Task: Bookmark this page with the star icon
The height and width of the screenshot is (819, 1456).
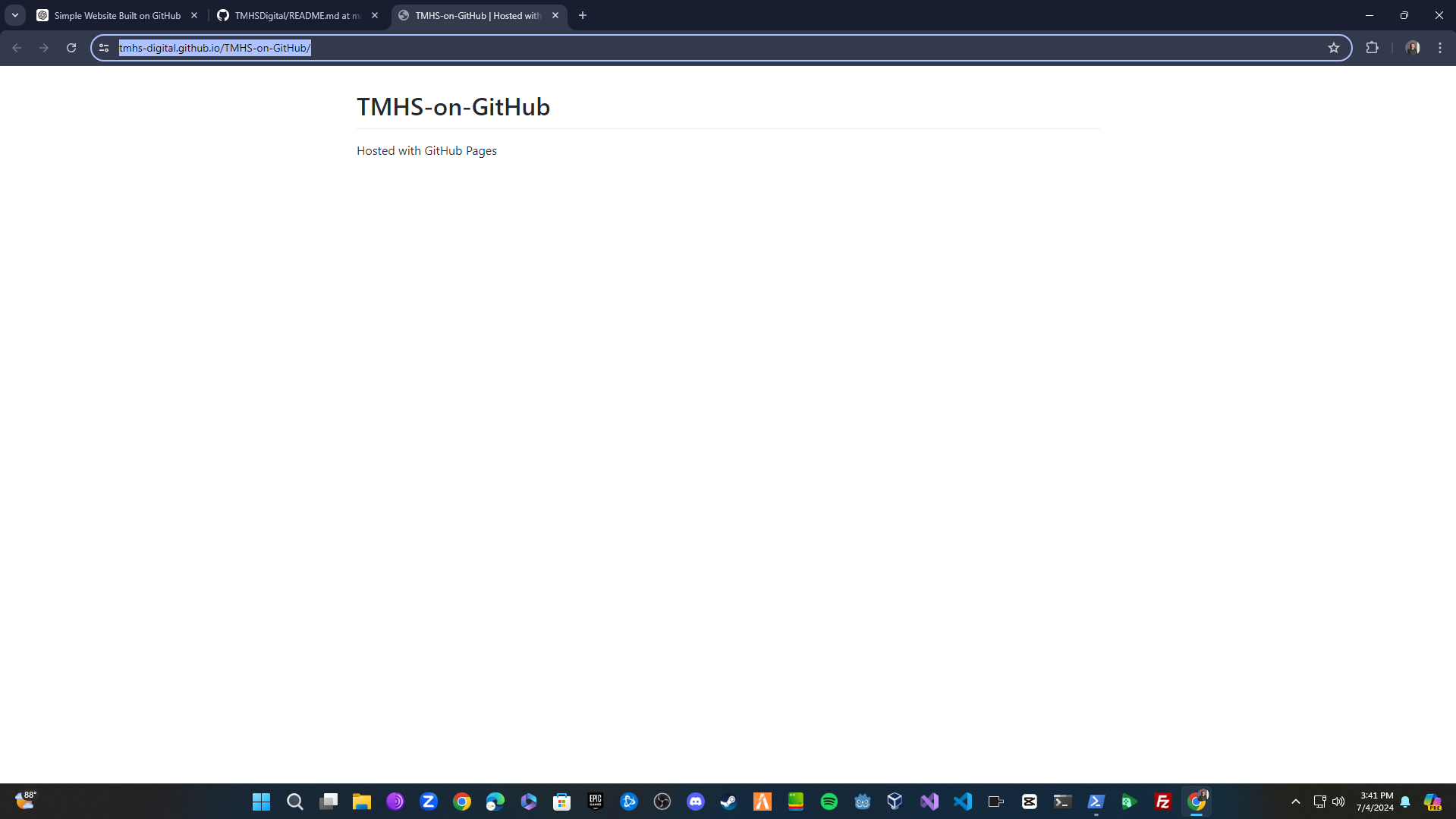Action: [x=1334, y=48]
